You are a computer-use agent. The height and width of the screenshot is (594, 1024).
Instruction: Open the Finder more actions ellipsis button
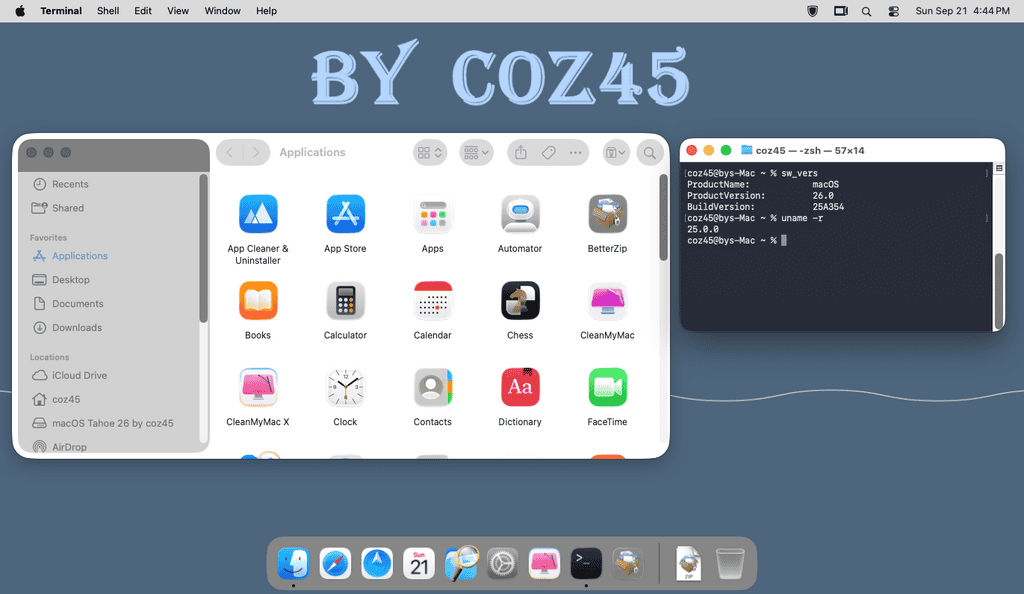(575, 153)
